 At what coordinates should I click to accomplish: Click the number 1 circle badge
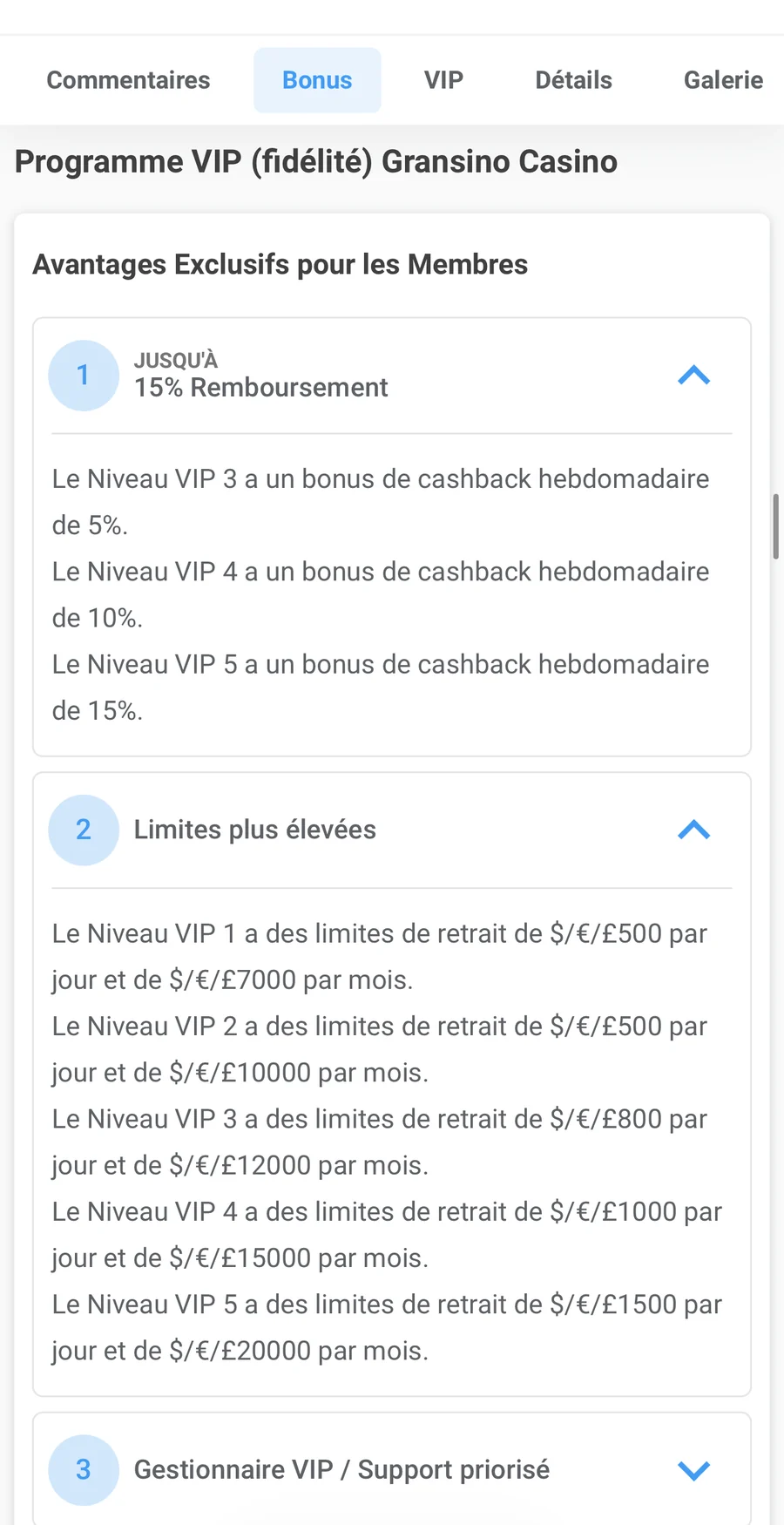click(84, 376)
